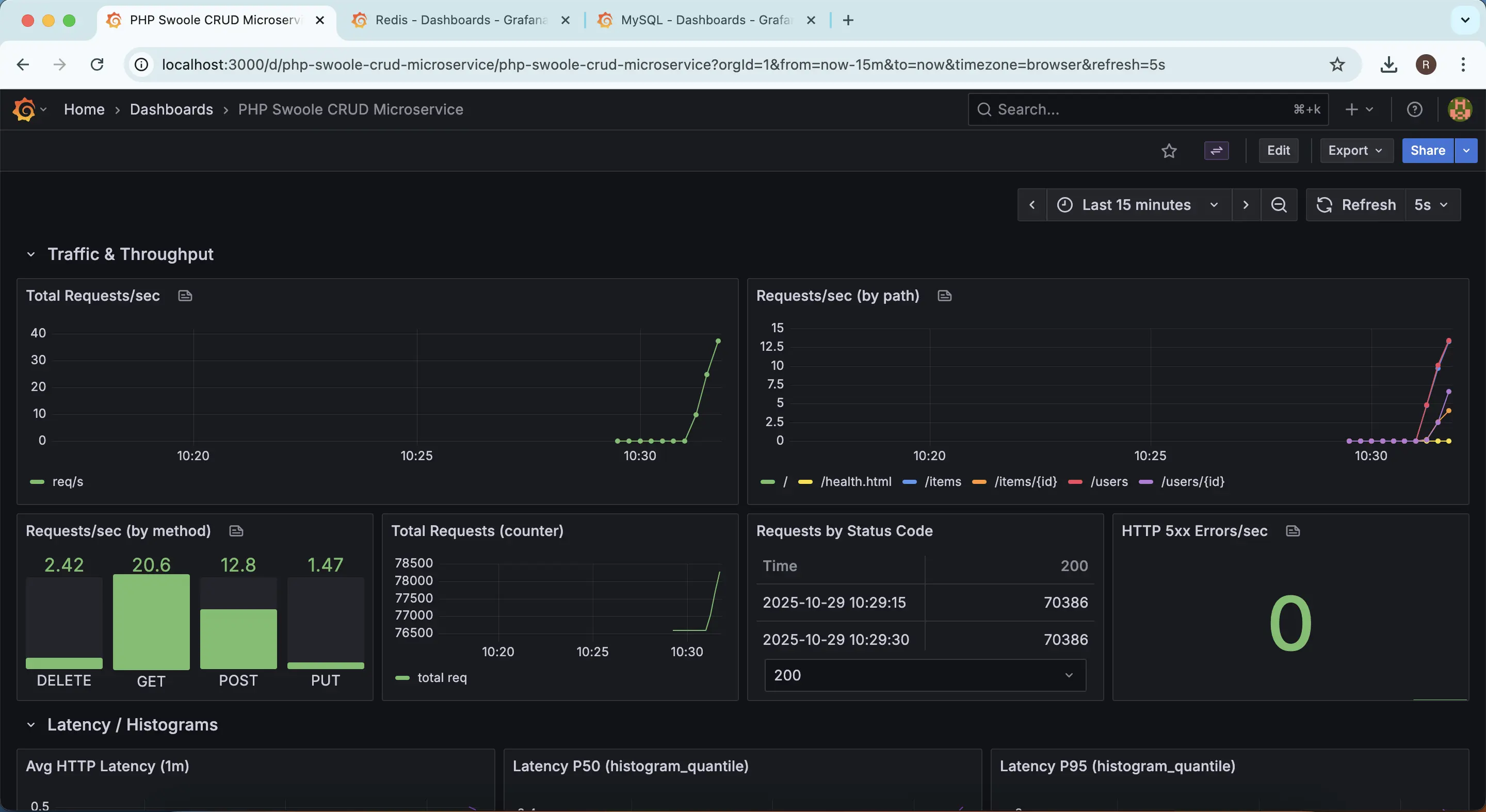Open the Last 15 minutes time range dropdown
This screenshot has height=812, width=1486.
1136,205
